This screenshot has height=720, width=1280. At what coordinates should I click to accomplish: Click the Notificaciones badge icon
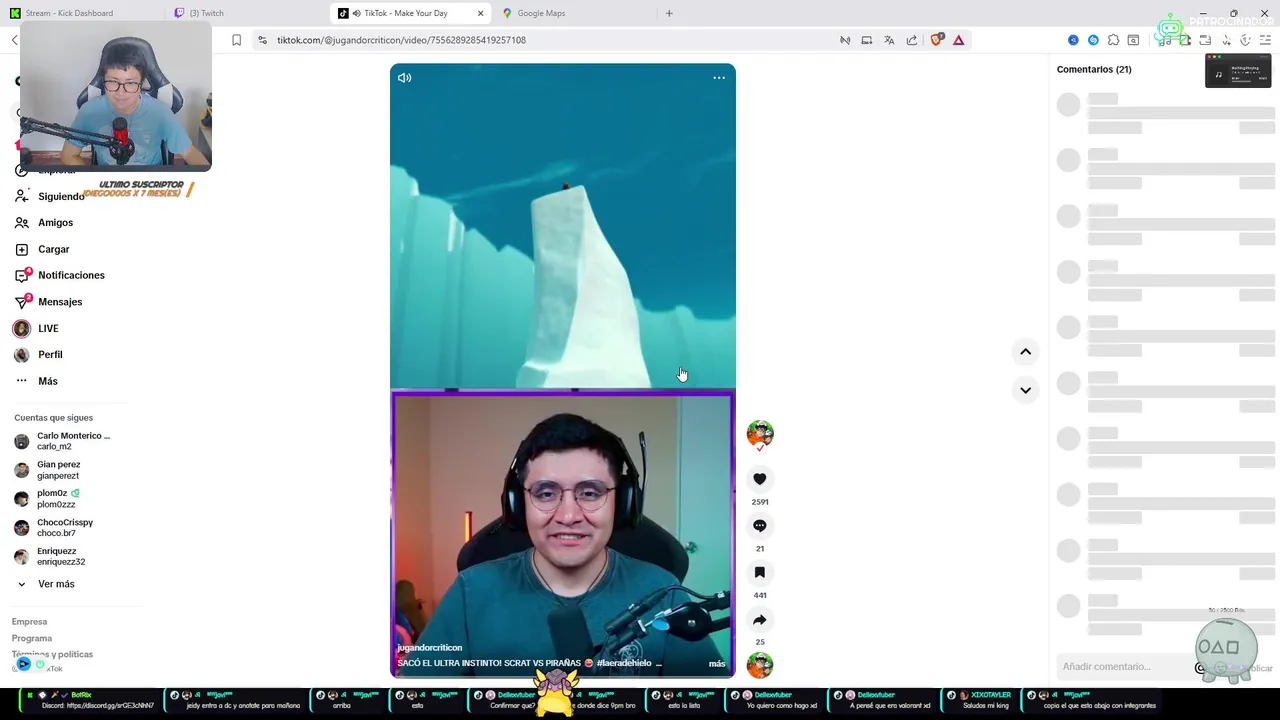pyautogui.click(x=22, y=275)
